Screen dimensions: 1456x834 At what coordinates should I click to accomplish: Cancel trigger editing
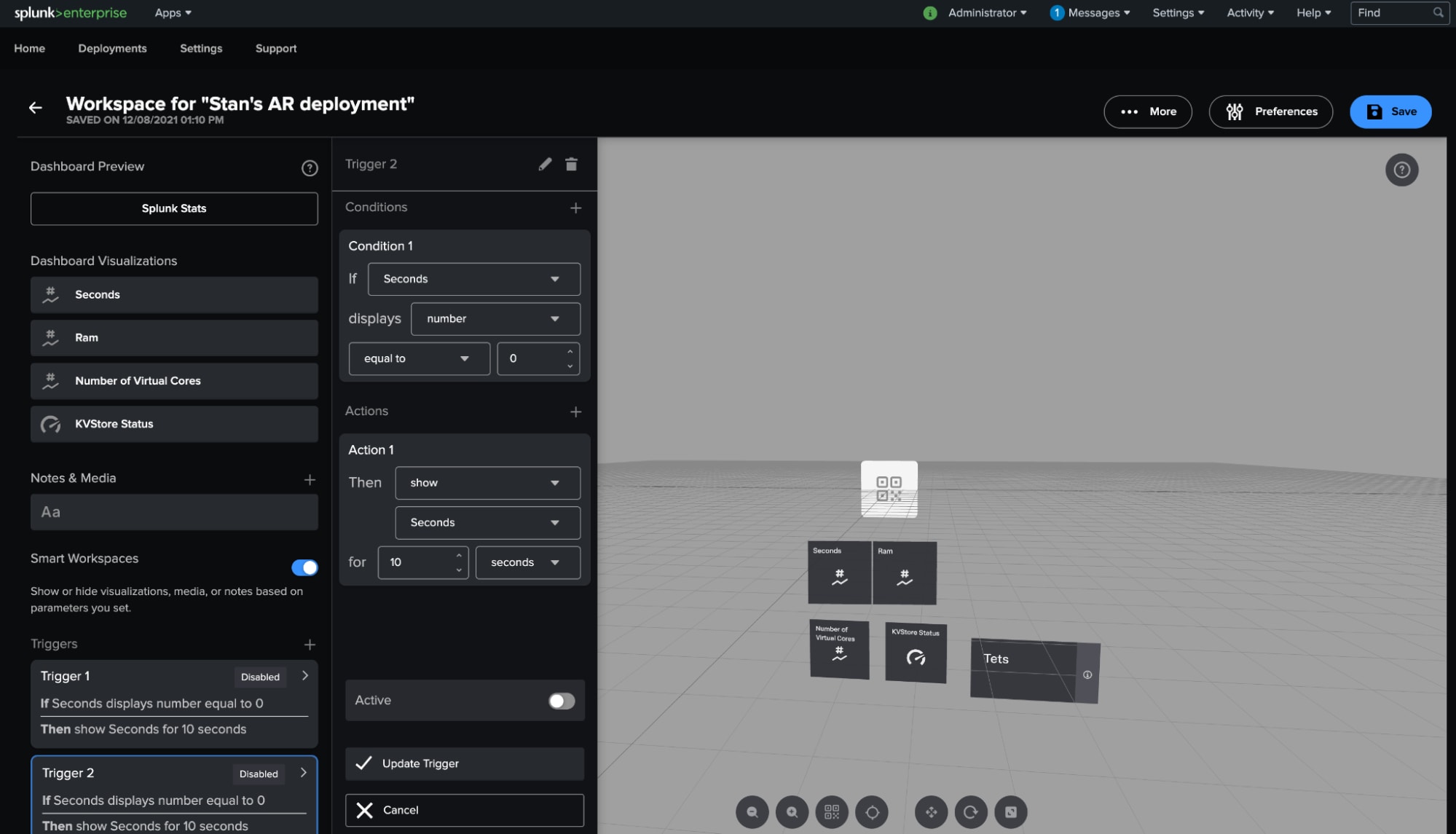465,811
